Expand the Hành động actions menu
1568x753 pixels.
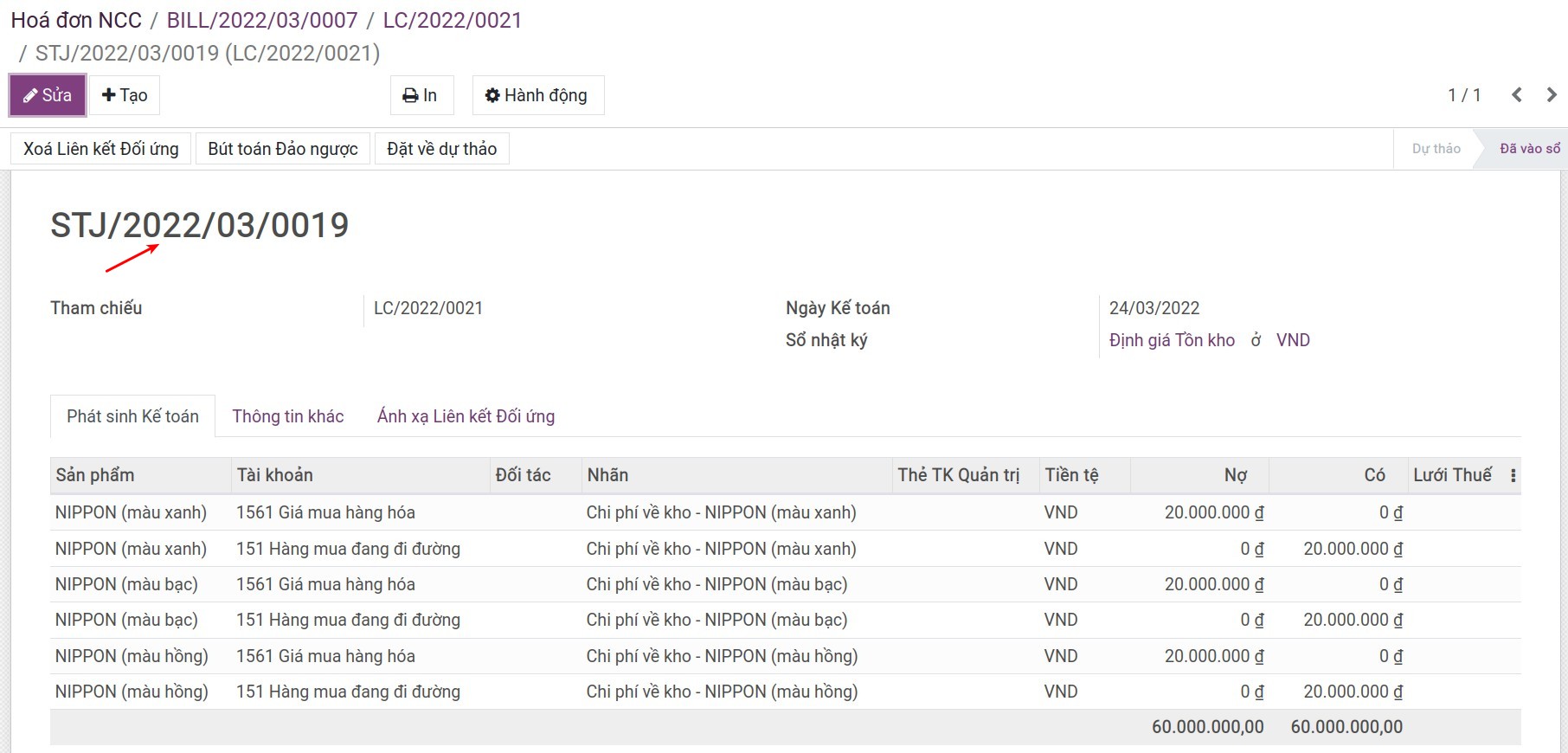tap(537, 95)
